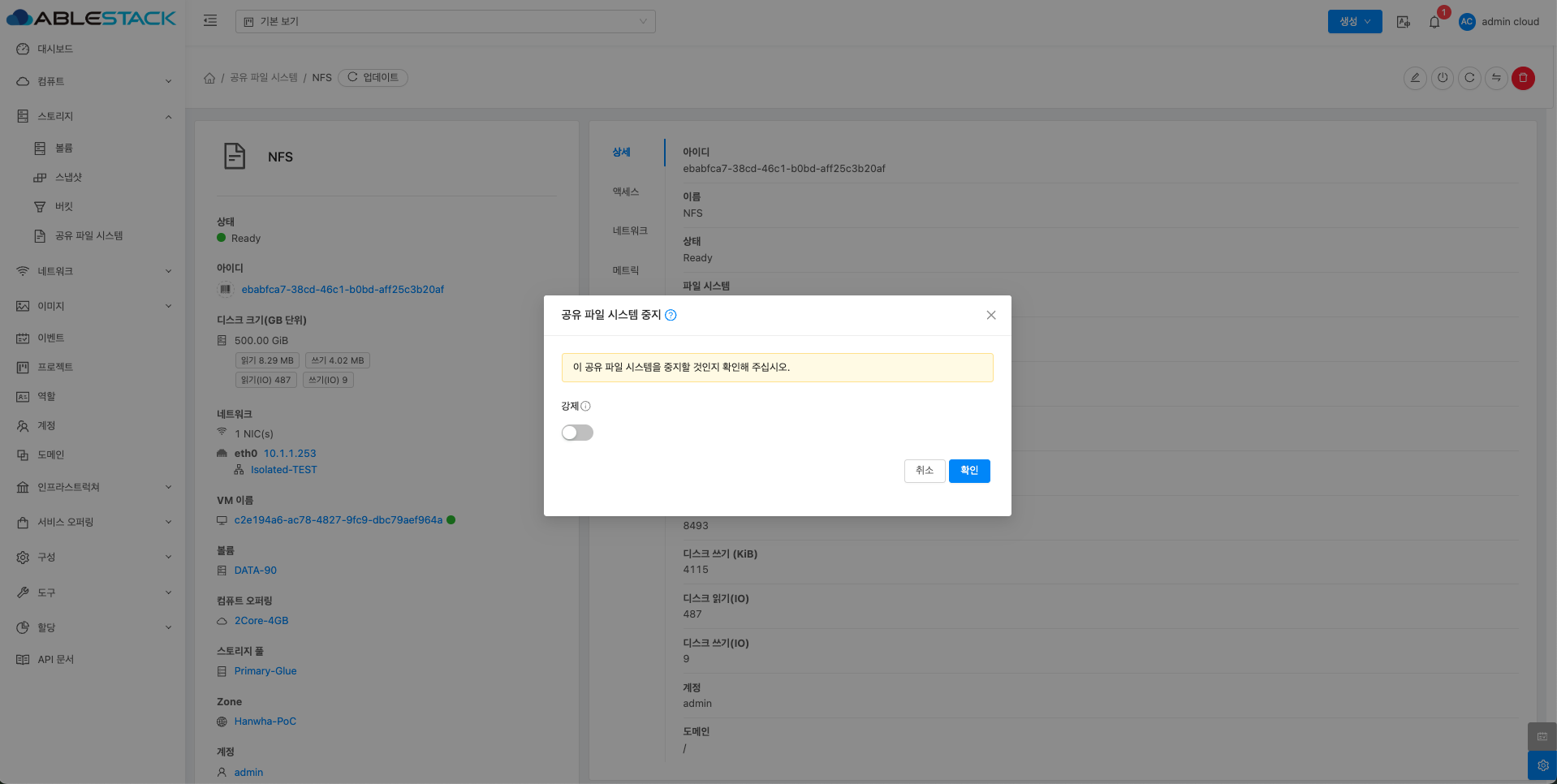Open the Isolated-TEST network link
This screenshot has width=1557, height=784.
[x=283, y=470]
